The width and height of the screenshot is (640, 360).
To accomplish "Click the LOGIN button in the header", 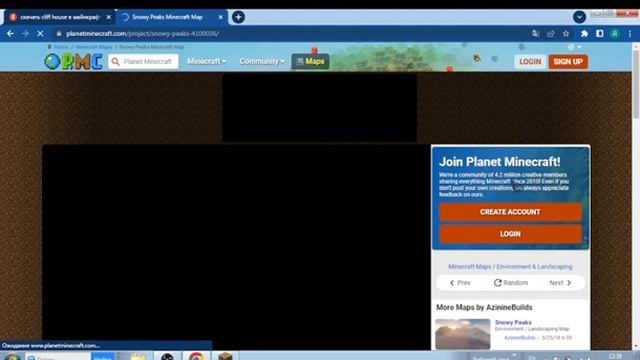I will [x=530, y=62].
